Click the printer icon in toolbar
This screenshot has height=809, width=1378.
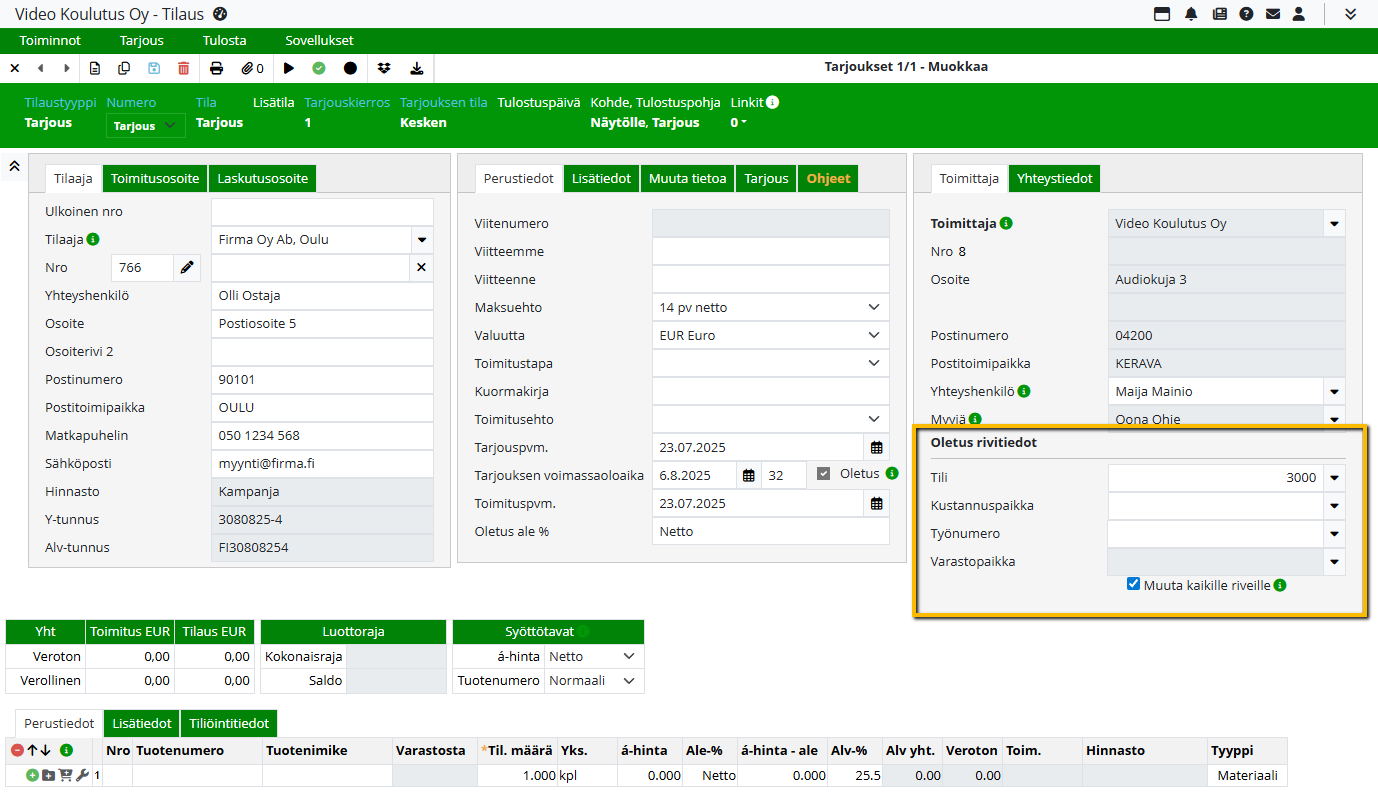[x=216, y=68]
